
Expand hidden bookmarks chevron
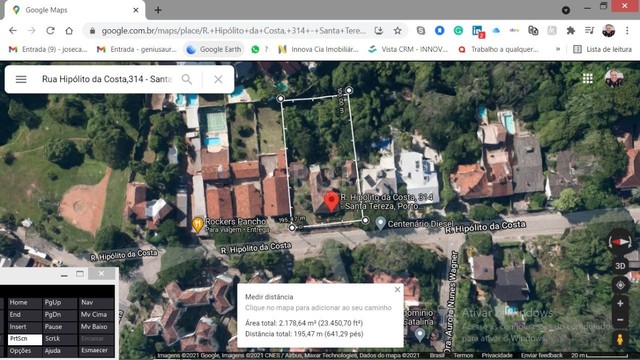558,49
